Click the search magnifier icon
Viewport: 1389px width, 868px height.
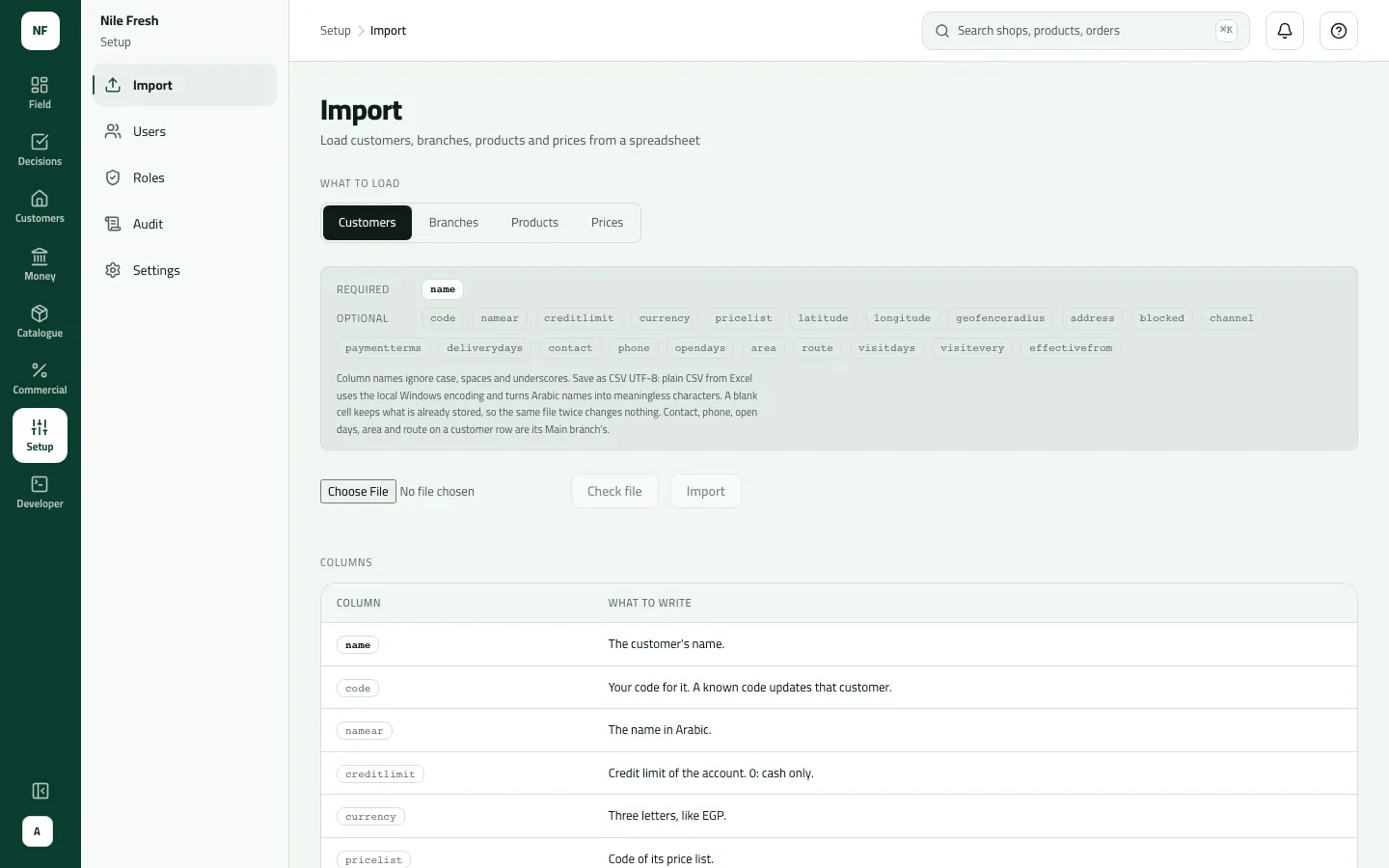click(x=942, y=31)
